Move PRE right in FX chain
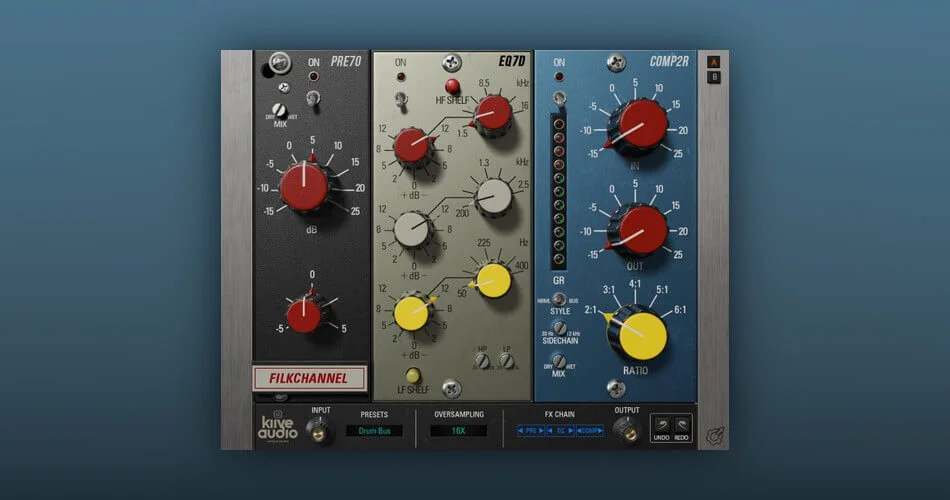The height and width of the screenshot is (500, 950). [541, 431]
